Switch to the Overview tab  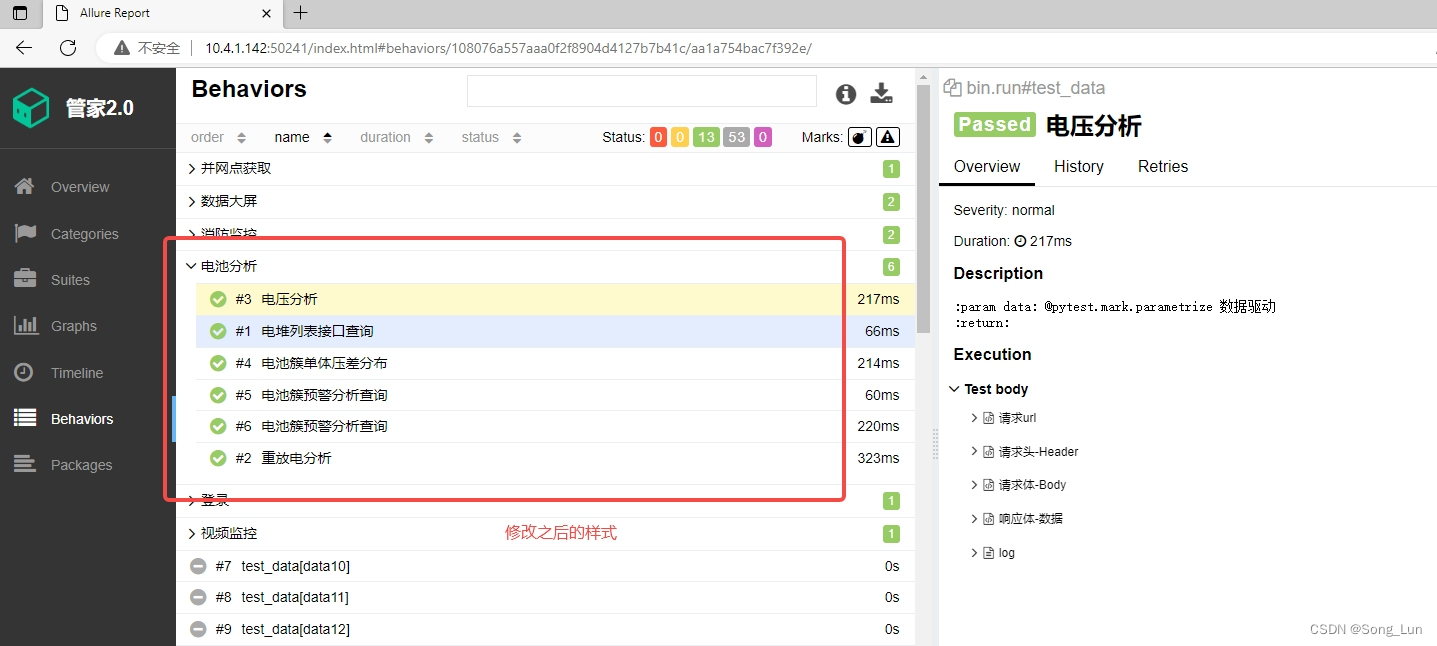coord(987,167)
